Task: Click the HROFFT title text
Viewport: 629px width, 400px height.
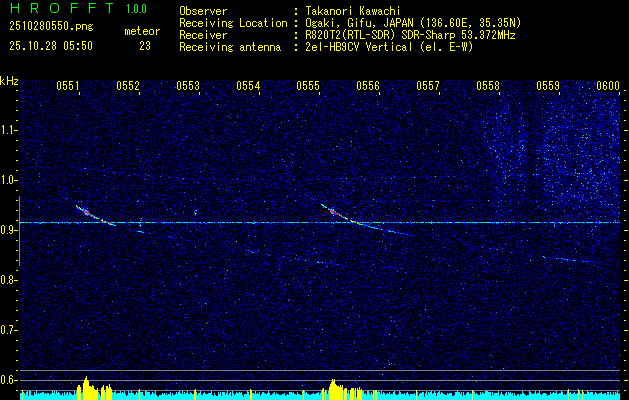Action: click(x=56, y=9)
